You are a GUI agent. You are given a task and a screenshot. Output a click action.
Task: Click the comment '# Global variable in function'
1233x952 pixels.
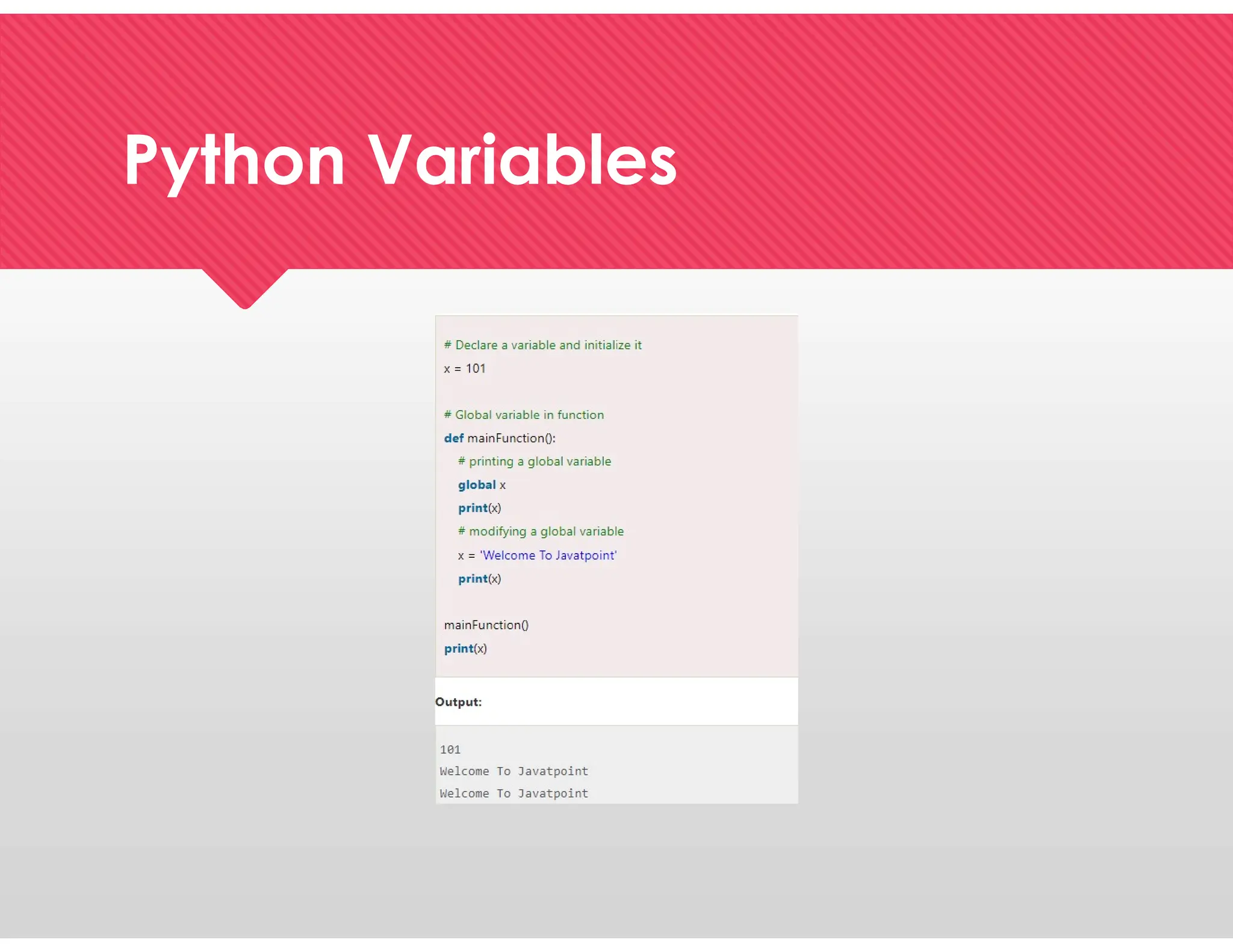pyautogui.click(x=524, y=415)
